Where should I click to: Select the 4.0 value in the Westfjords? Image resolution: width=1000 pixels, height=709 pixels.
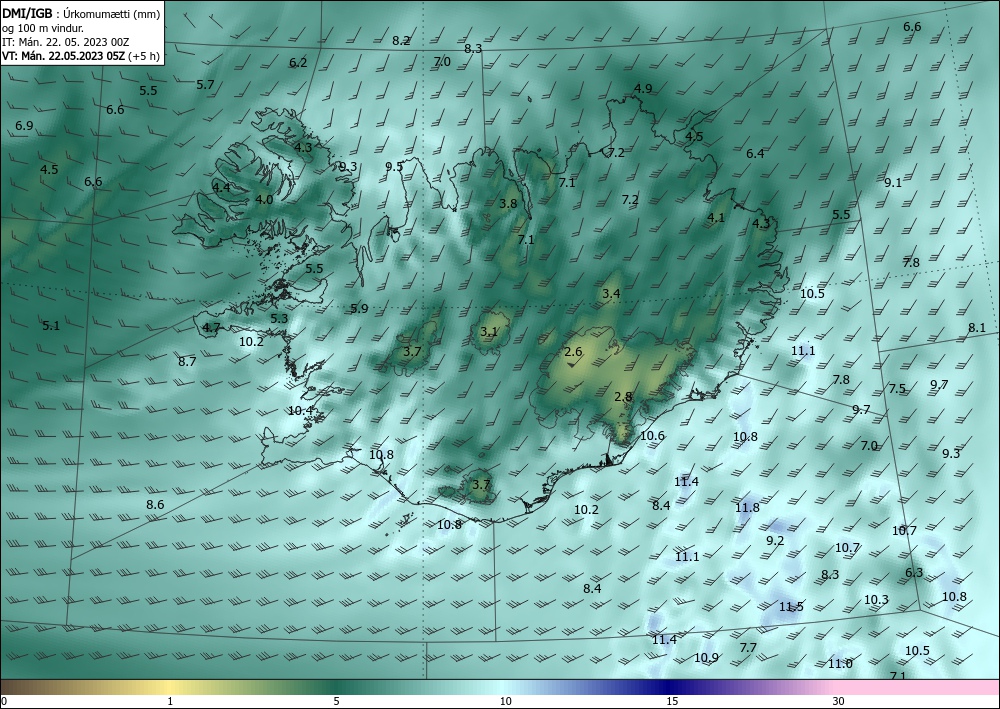click(x=264, y=200)
